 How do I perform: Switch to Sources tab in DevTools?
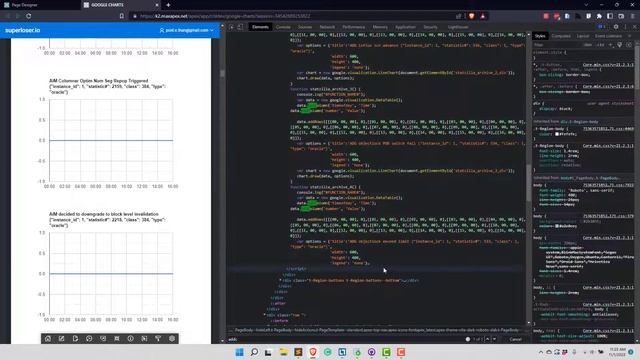click(305, 27)
